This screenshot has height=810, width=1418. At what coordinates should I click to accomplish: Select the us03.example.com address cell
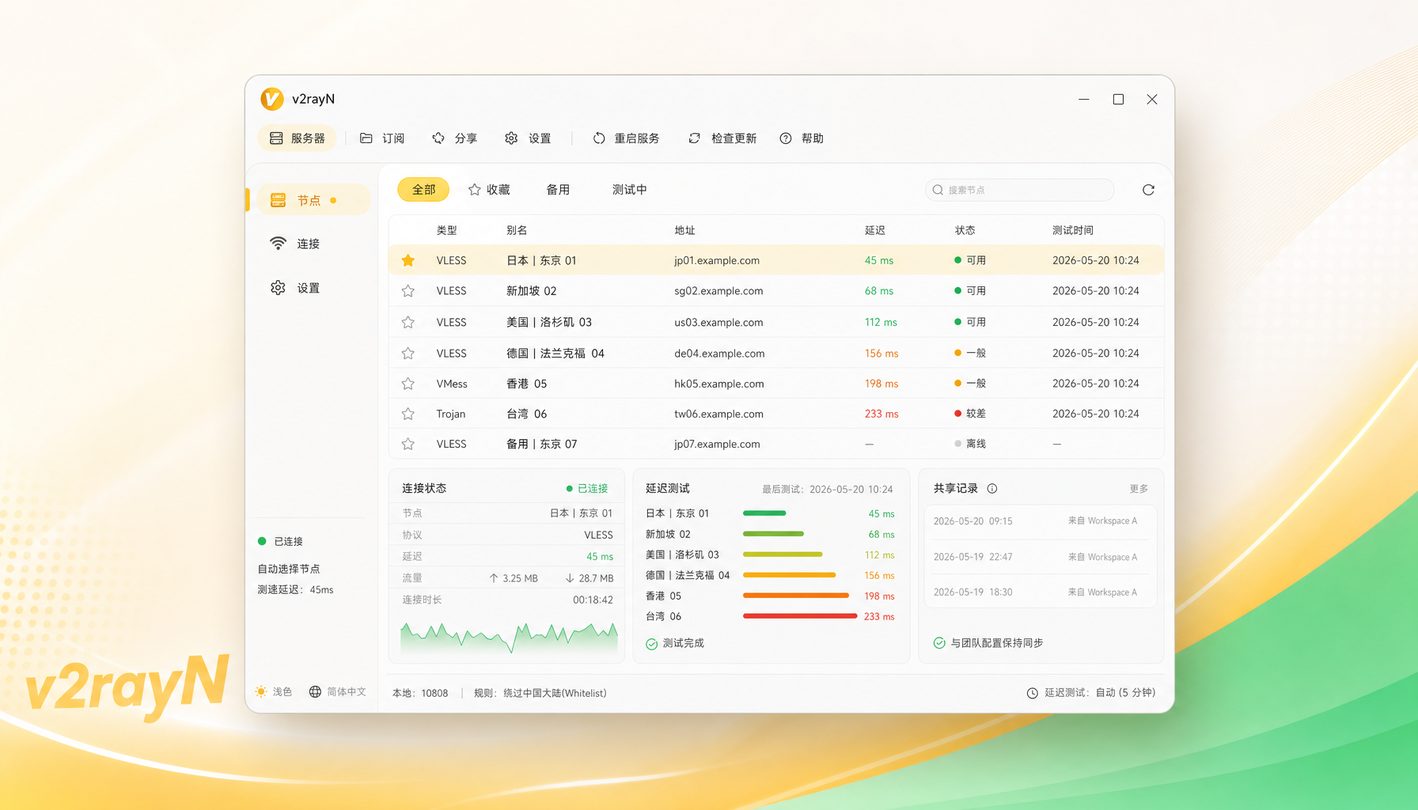(719, 322)
